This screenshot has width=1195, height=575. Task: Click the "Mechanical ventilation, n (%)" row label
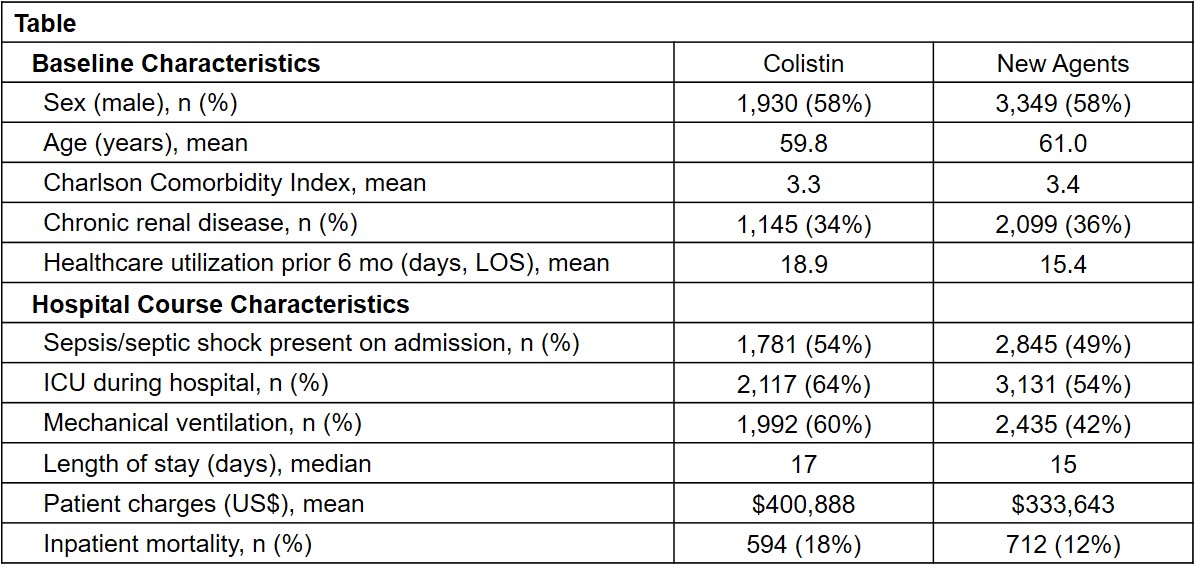pyautogui.click(x=202, y=423)
